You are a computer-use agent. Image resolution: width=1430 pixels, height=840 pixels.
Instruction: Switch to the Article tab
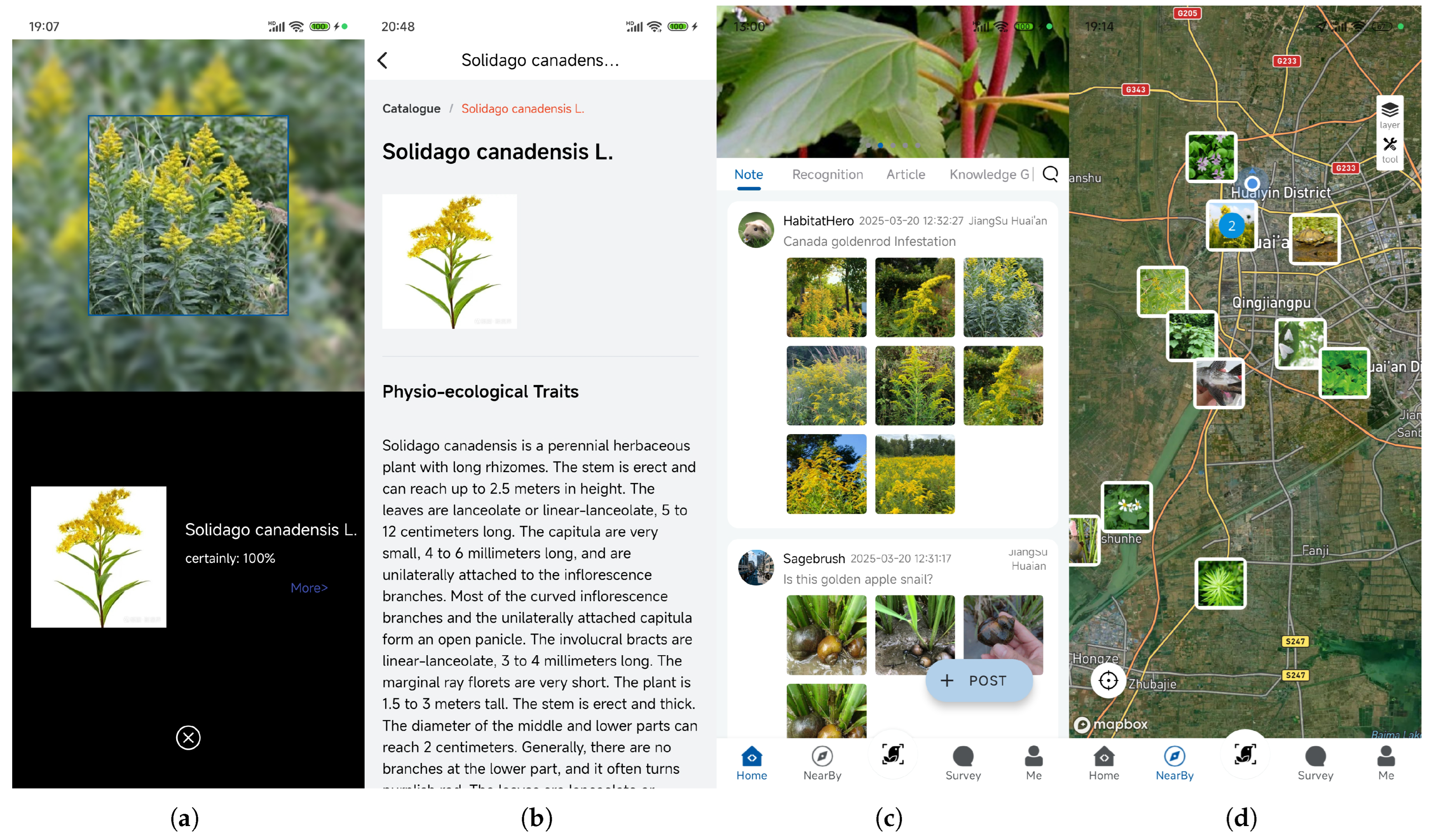pos(906,175)
